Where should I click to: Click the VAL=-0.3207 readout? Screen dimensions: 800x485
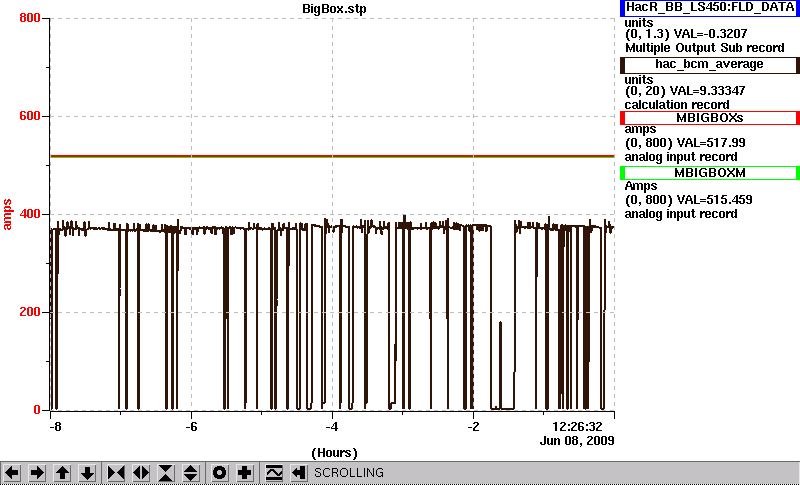click(711, 34)
